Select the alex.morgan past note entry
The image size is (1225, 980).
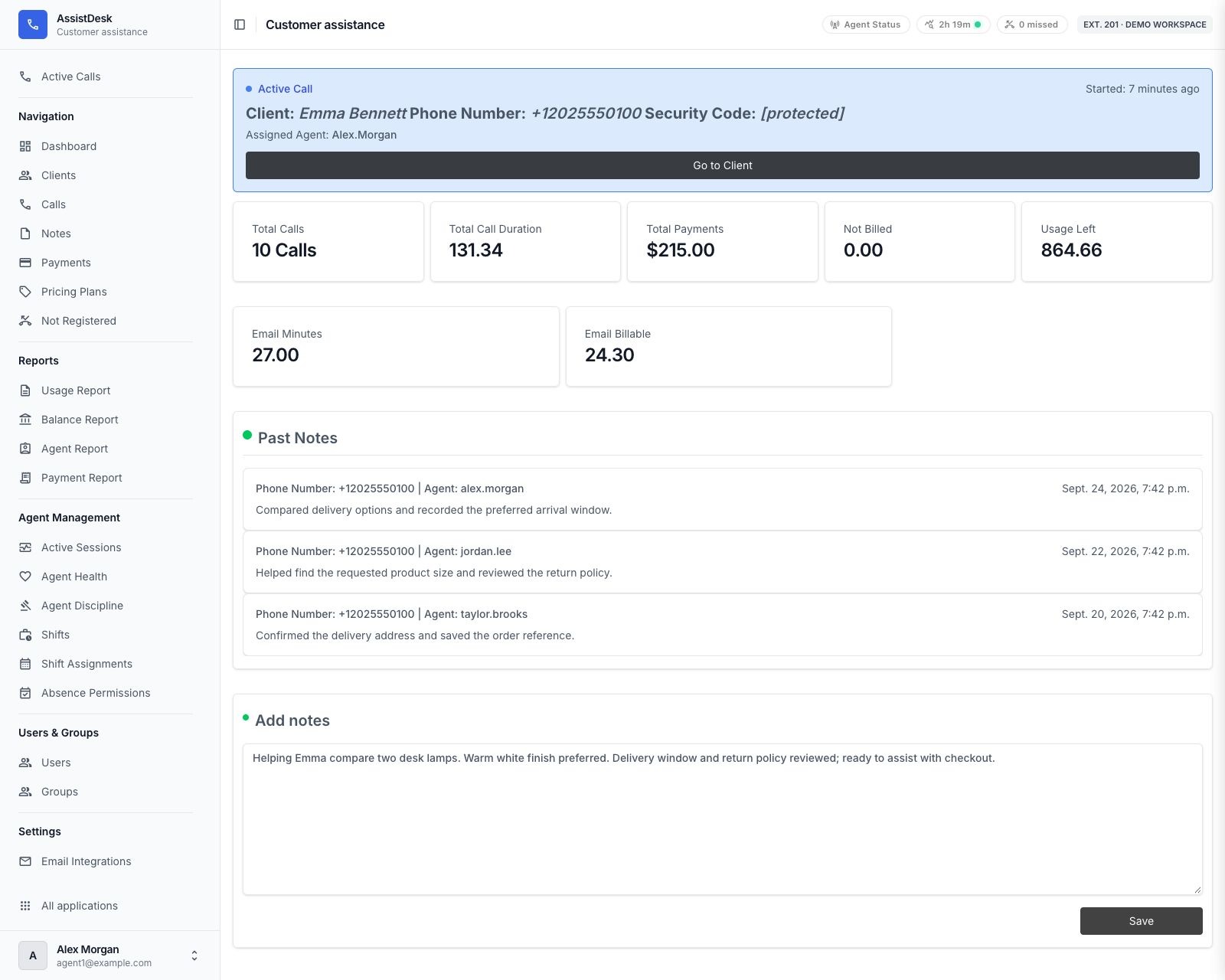click(x=722, y=499)
